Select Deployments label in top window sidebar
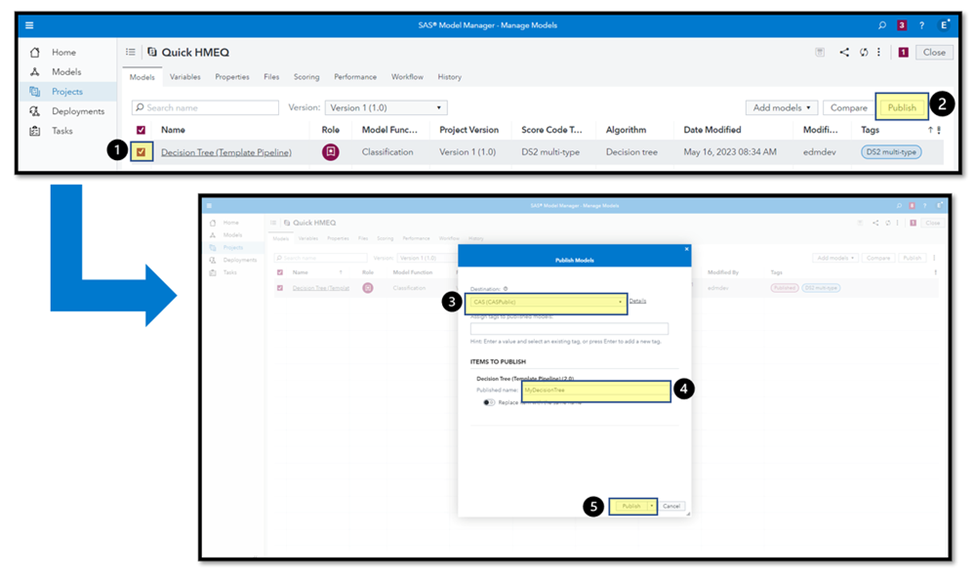This screenshot has width=975, height=578. 78,111
